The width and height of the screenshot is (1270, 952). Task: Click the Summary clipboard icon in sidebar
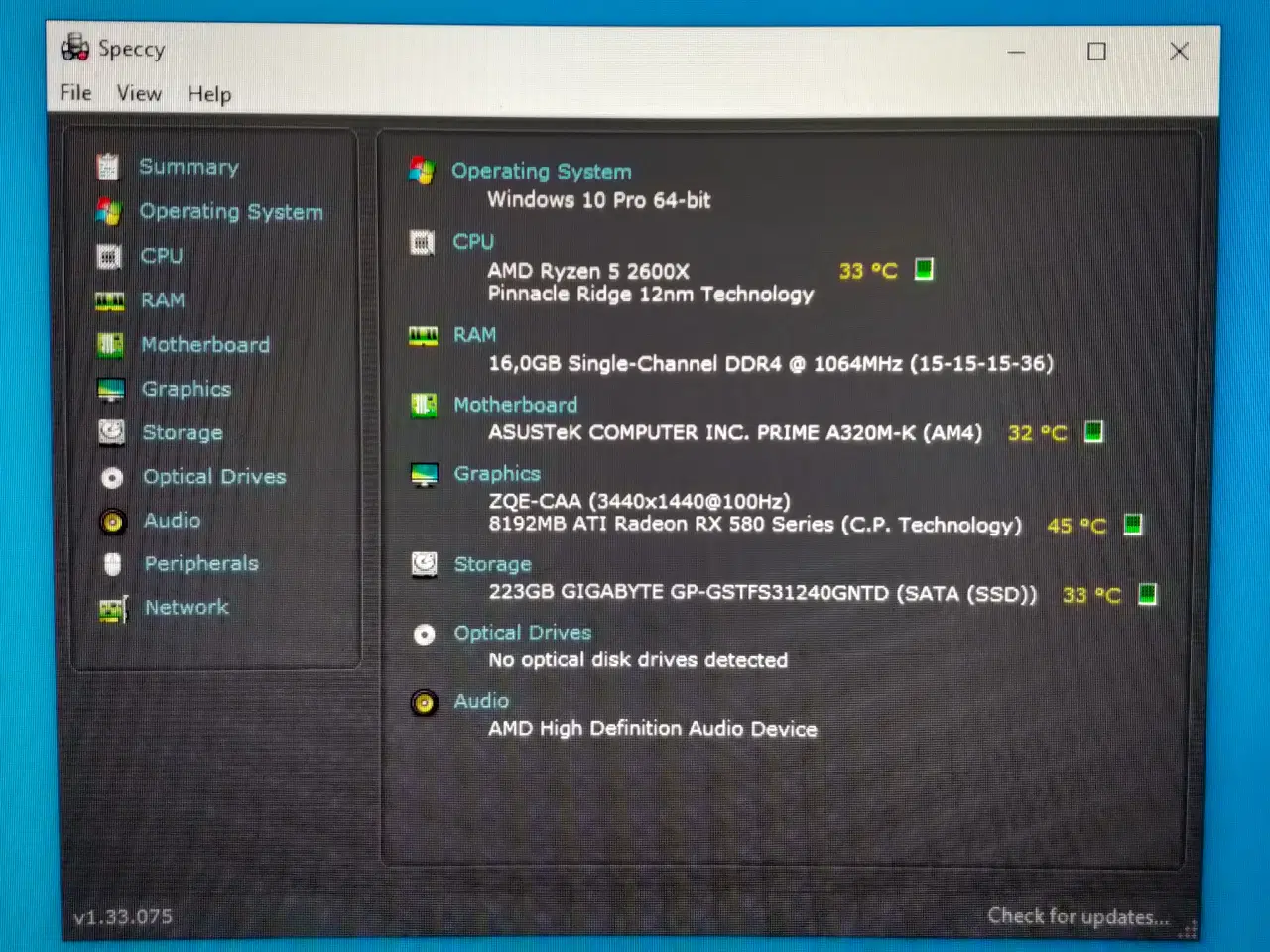[x=107, y=167]
